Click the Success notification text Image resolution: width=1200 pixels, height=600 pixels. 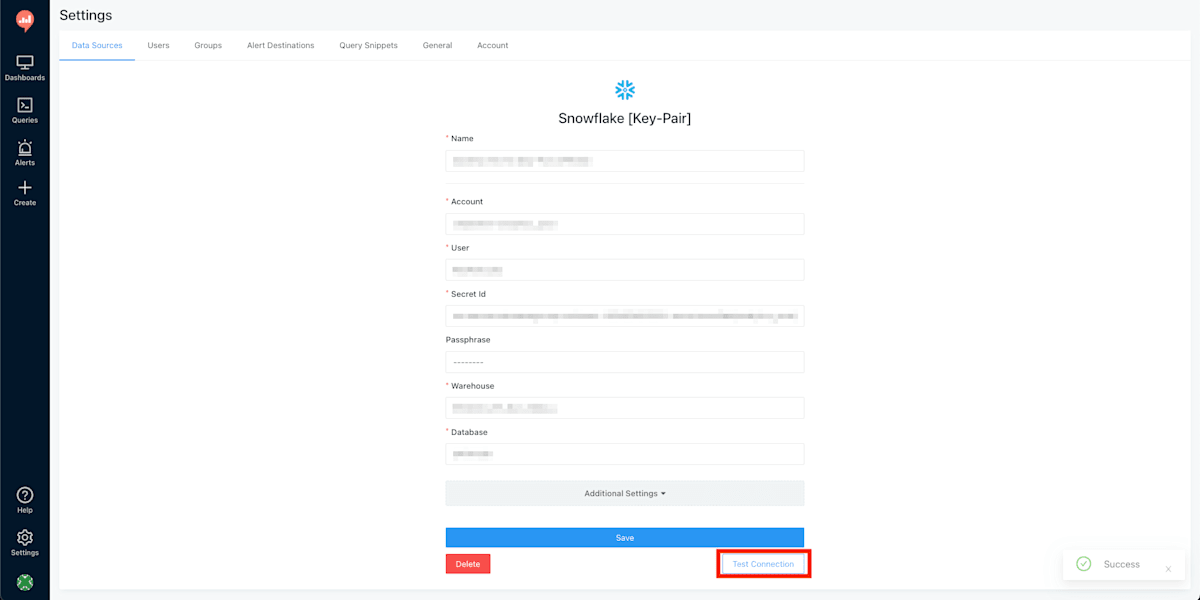pos(1122,564)
